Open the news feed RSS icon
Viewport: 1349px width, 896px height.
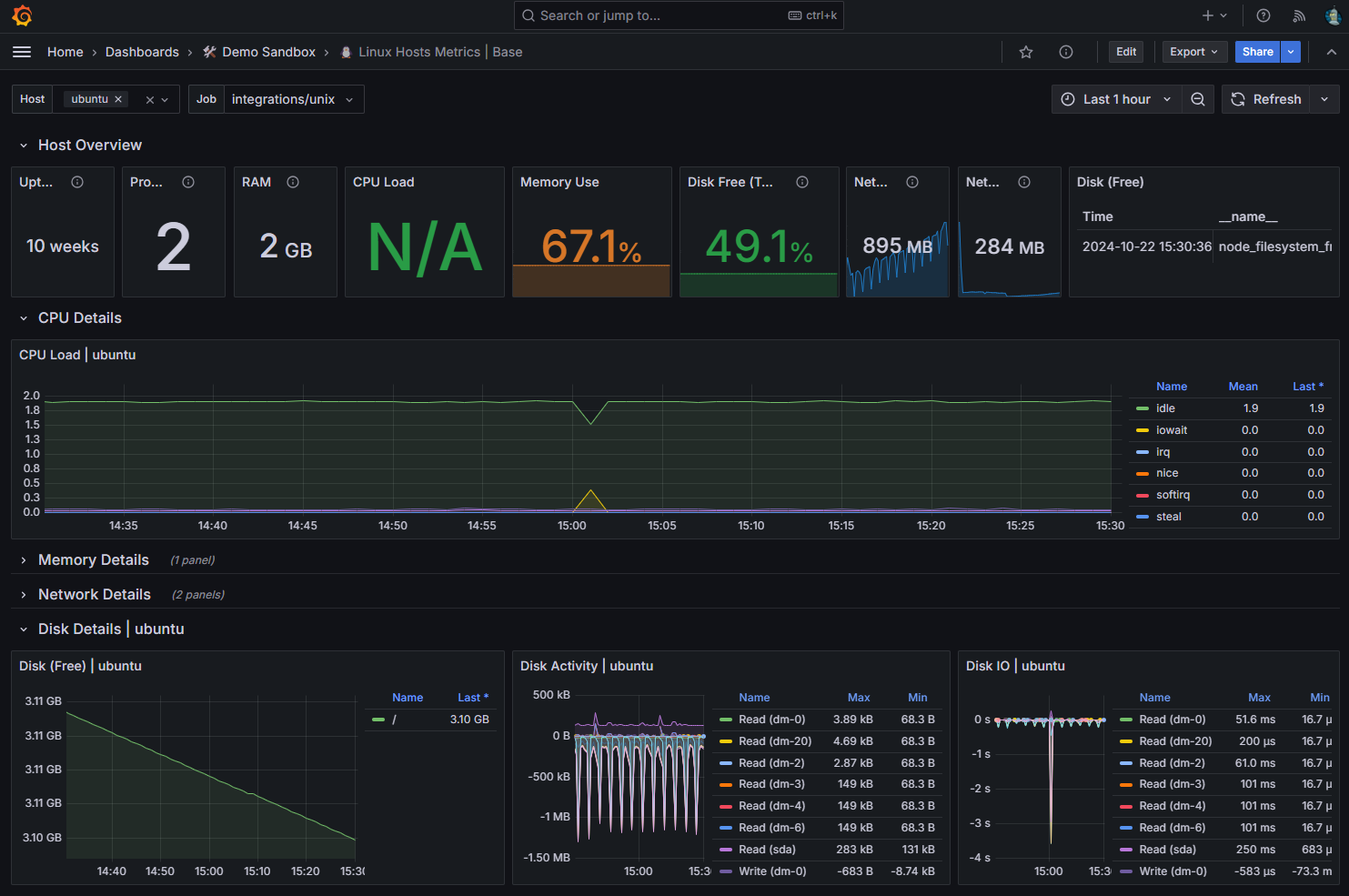click(x=1299, y=15)
